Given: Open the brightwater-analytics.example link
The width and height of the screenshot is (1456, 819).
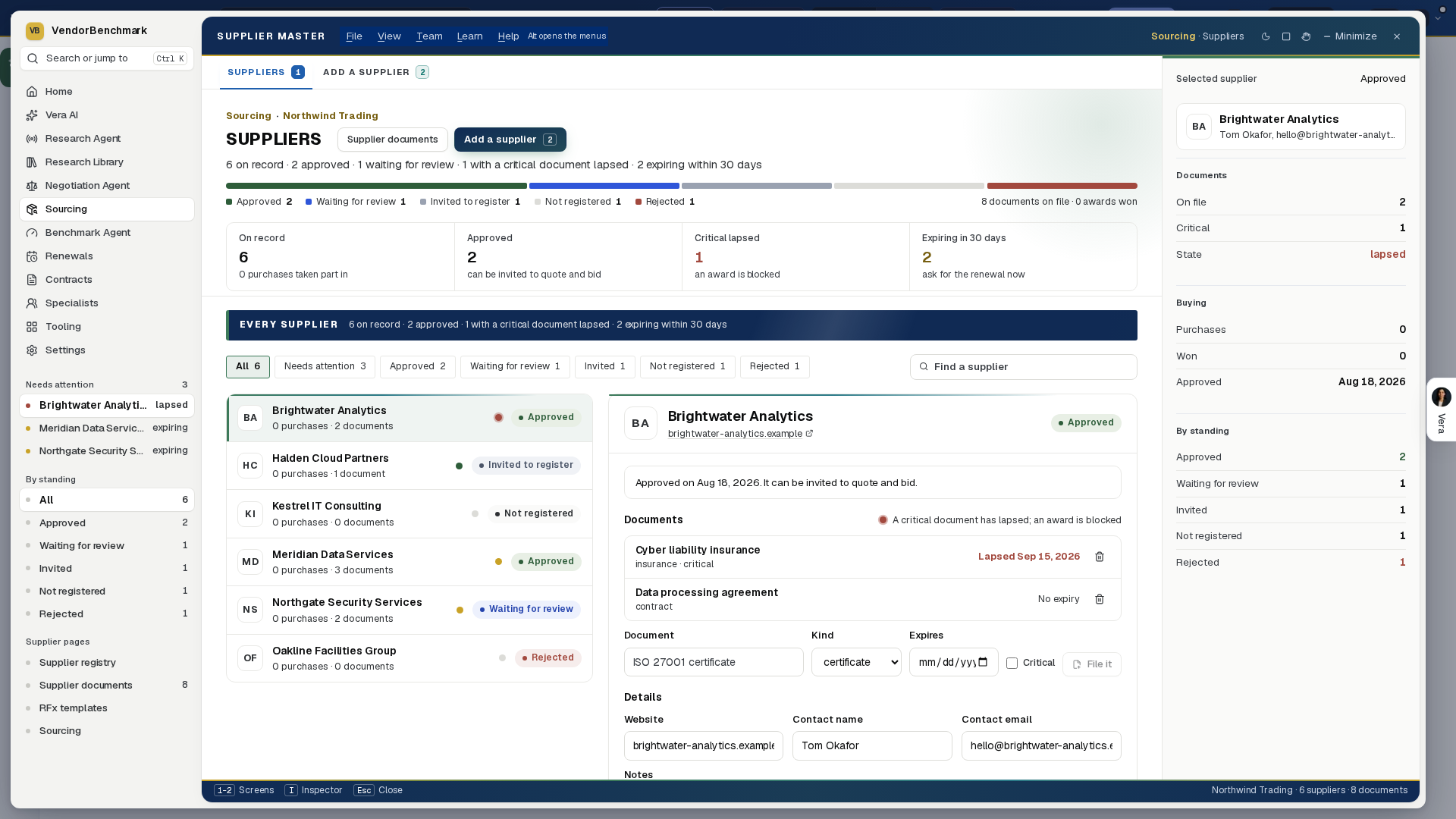Looking at the screenshot, I should point(735,434).
